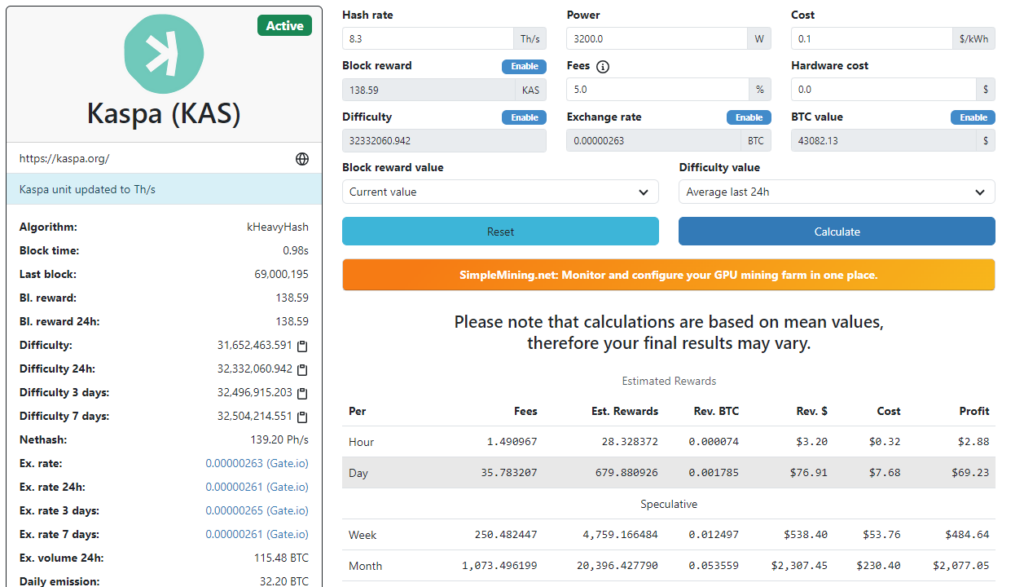1024x587 pixels.
Task: Click the Rev. BTC column header
Action: (716, 411)
